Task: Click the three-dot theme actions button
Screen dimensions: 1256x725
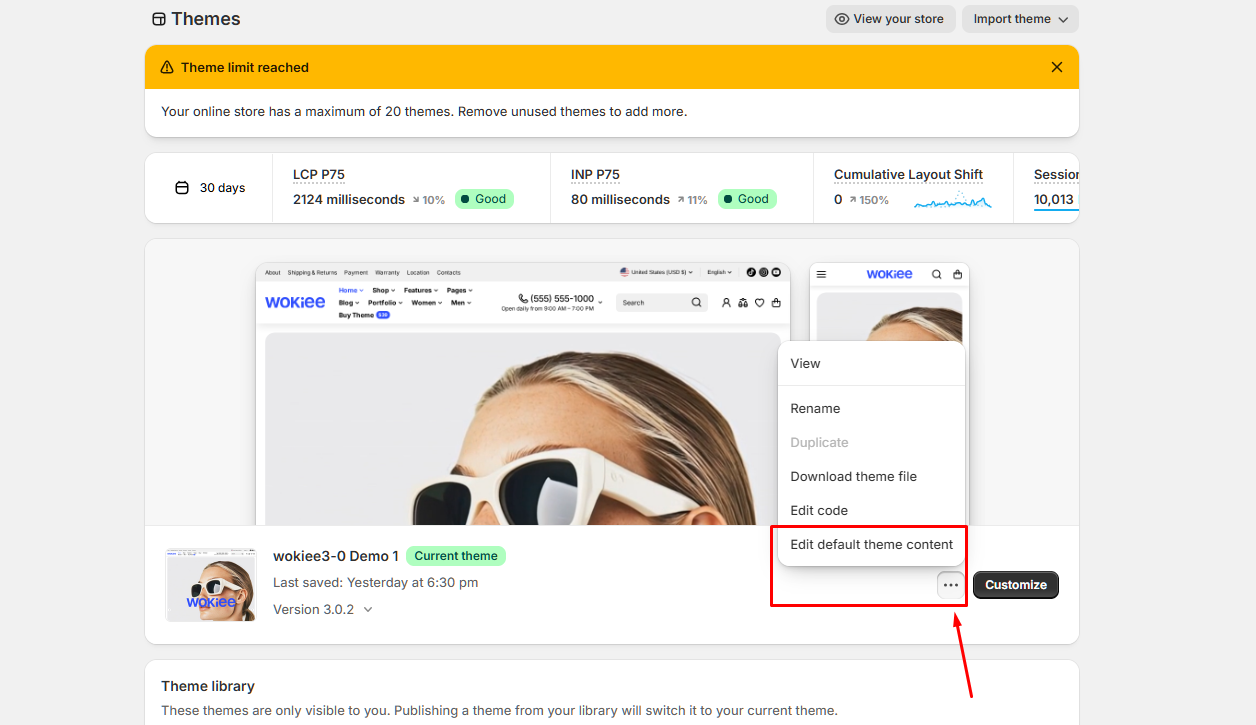Action: coord(950,585)
